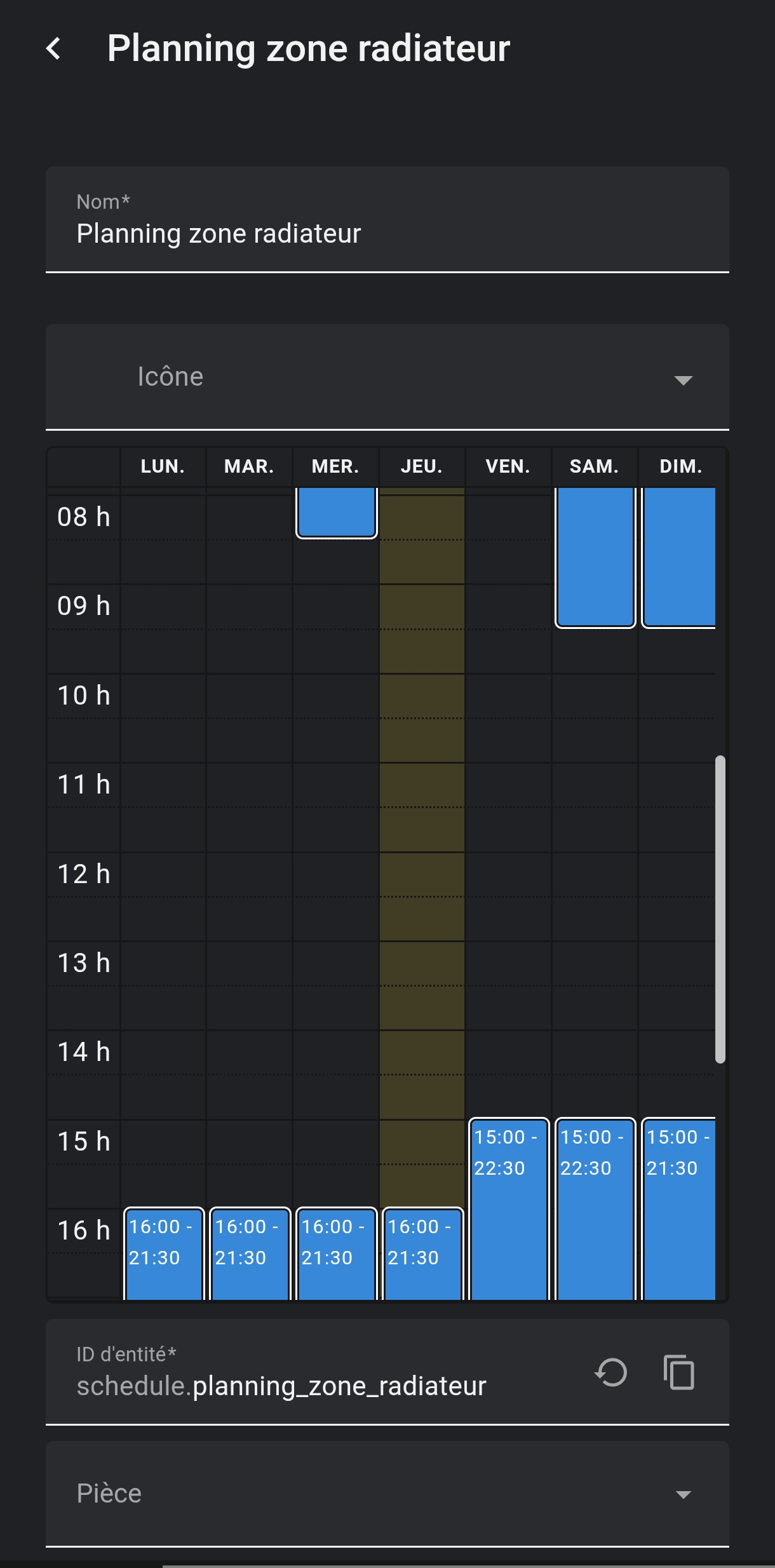Click the ID d'entité input field

coord(318,1386)
